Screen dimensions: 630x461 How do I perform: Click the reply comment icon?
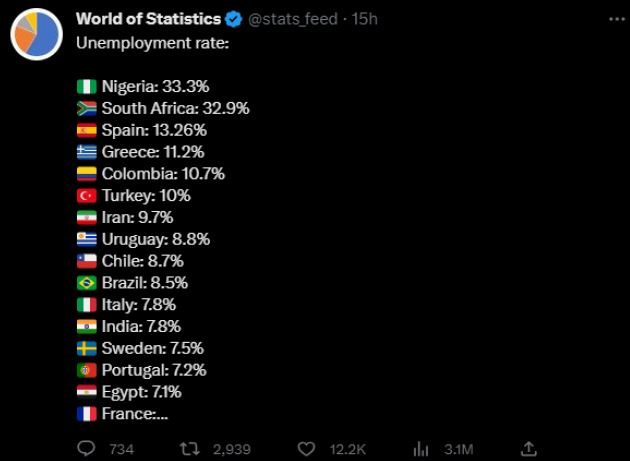click(x=87, y=448)
